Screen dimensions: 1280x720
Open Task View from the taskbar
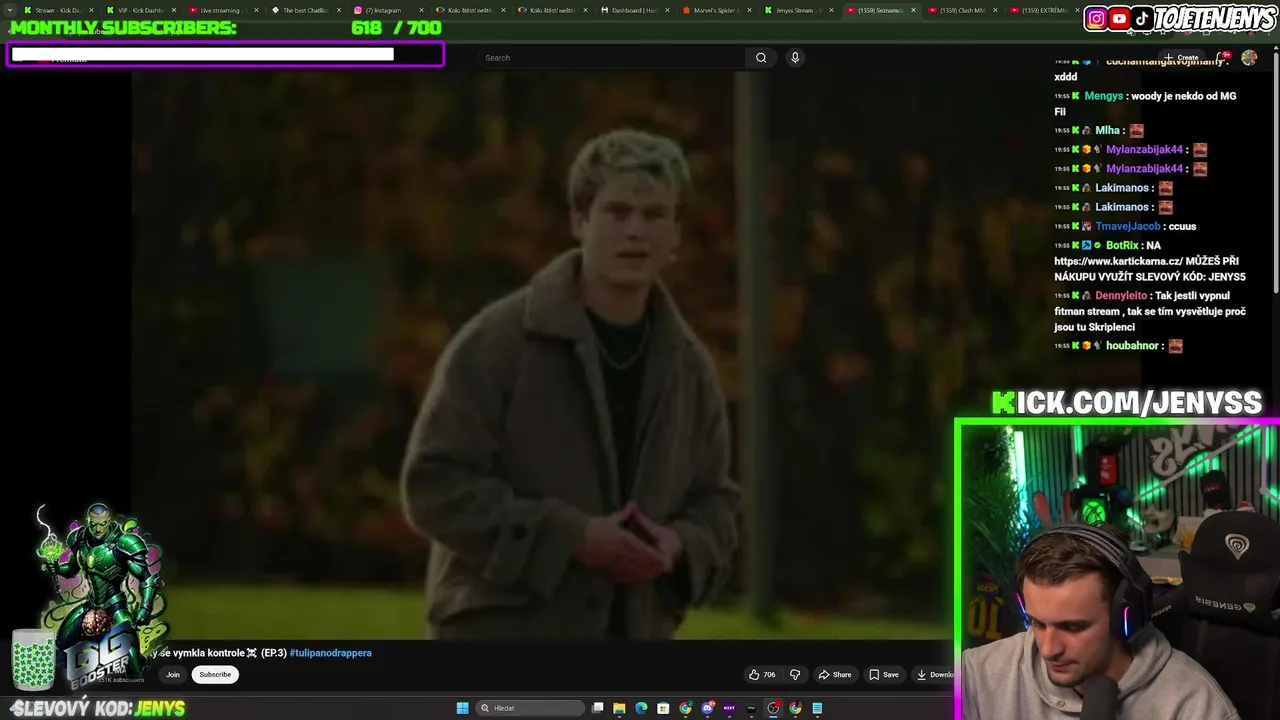[597, 708]
